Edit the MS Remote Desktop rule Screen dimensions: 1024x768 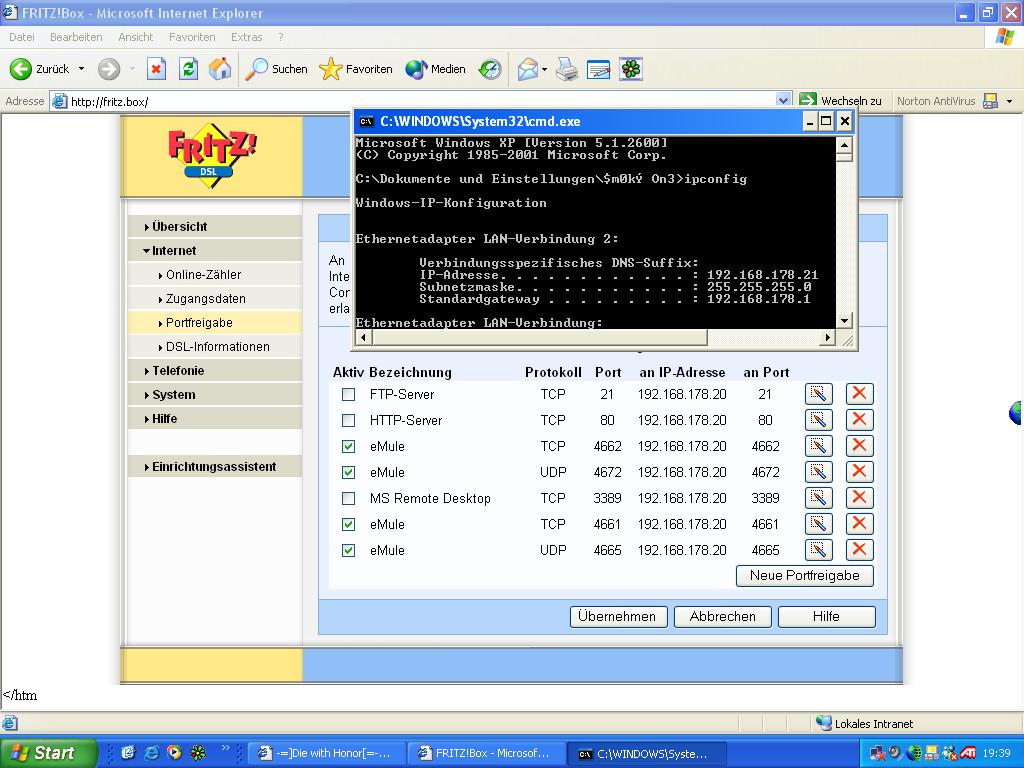818,498
